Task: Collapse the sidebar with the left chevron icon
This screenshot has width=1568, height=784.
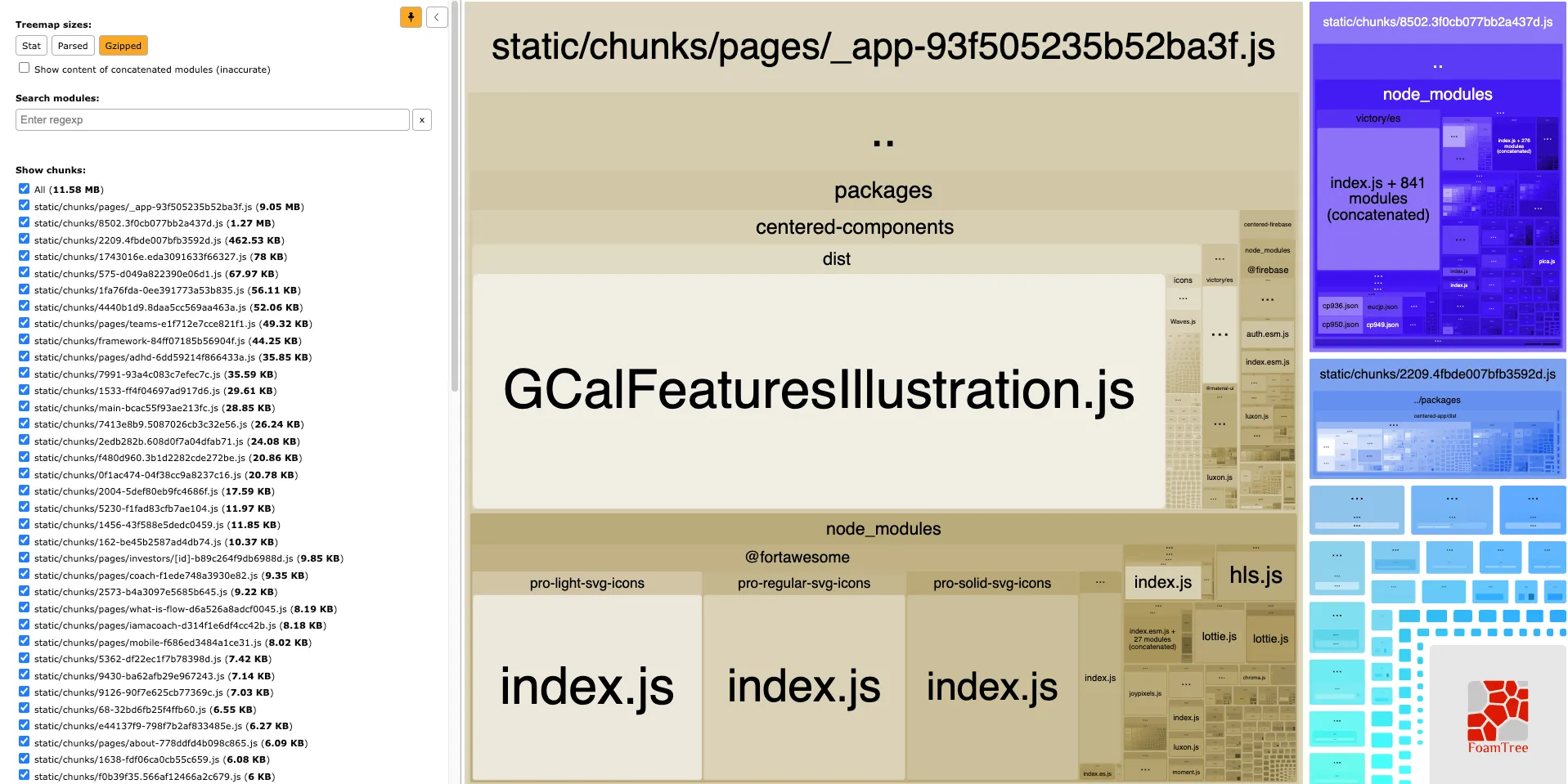Action: pos(437,16)
